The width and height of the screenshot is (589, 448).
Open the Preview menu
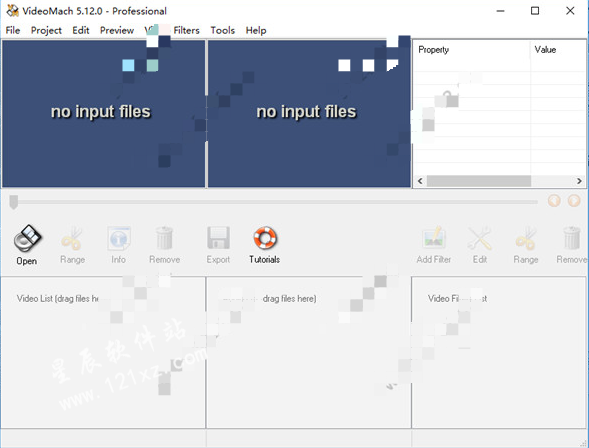coord(117,30)
